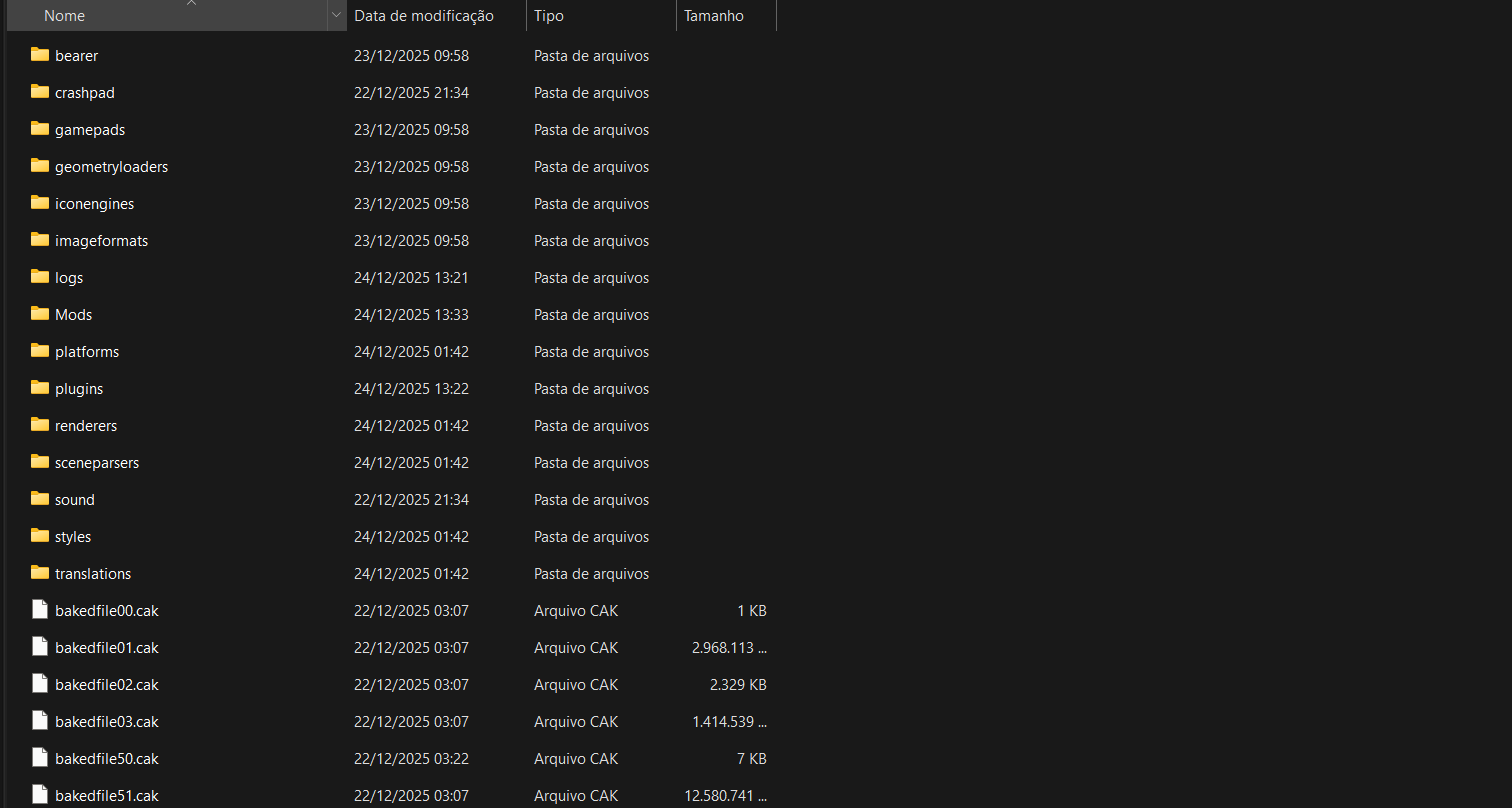Click the sceneparsers folder icon
Screen dimensions: 1512x808
click(x=40, y=462)
